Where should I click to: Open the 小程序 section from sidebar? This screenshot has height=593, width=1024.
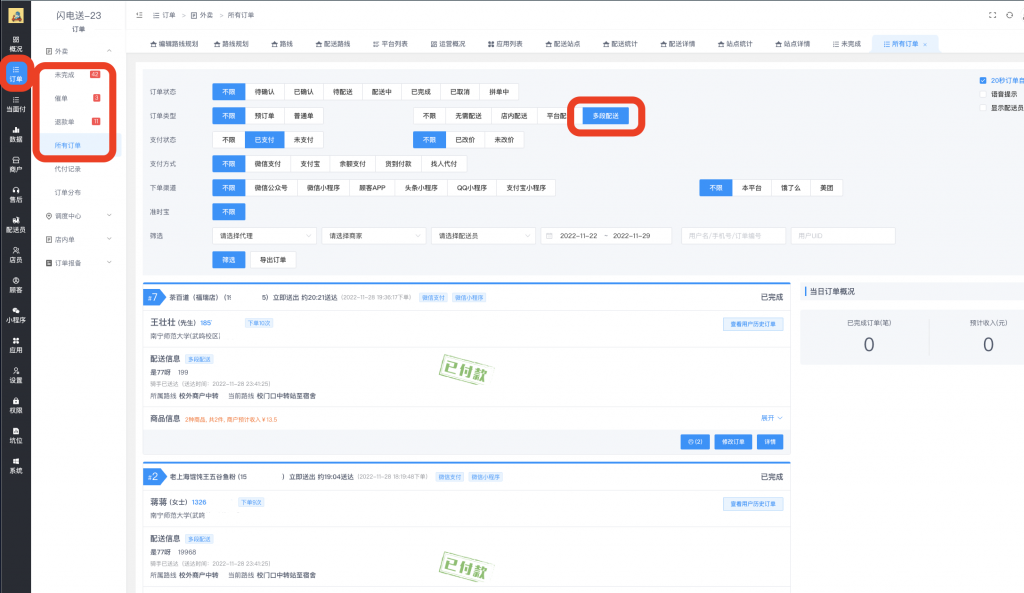[14, 313]
